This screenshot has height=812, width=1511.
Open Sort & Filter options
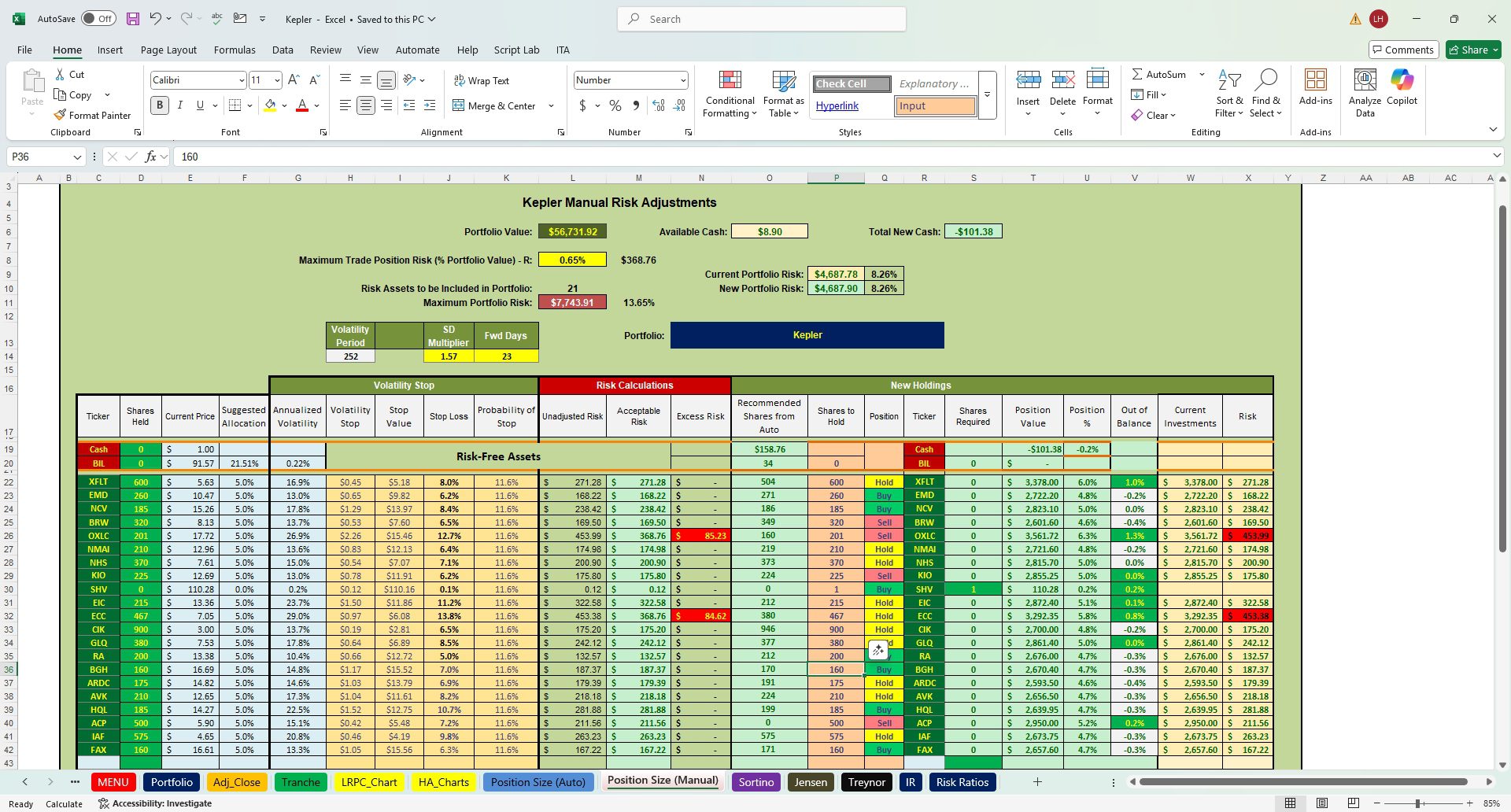click(1229, 93)
